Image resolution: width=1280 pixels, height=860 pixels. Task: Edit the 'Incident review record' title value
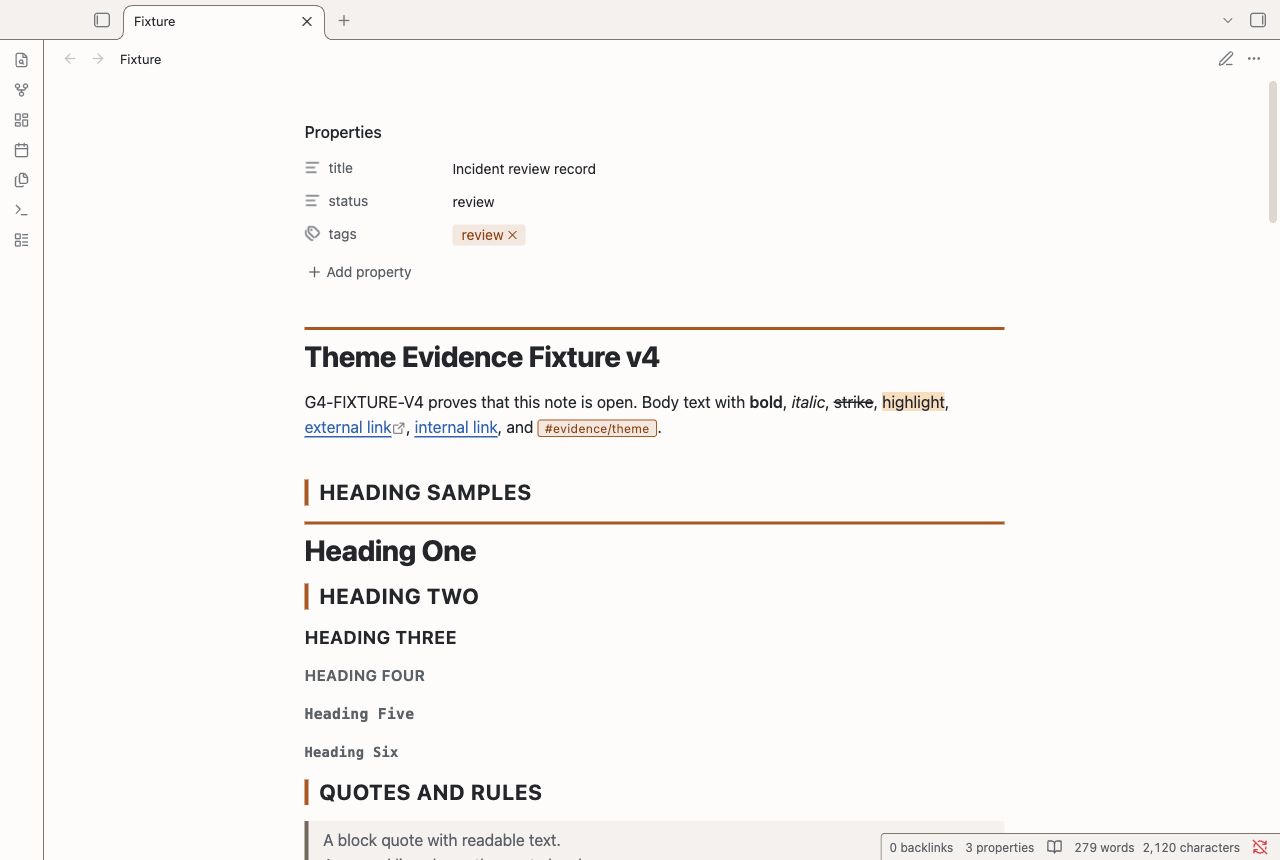(x=524, y=169)
